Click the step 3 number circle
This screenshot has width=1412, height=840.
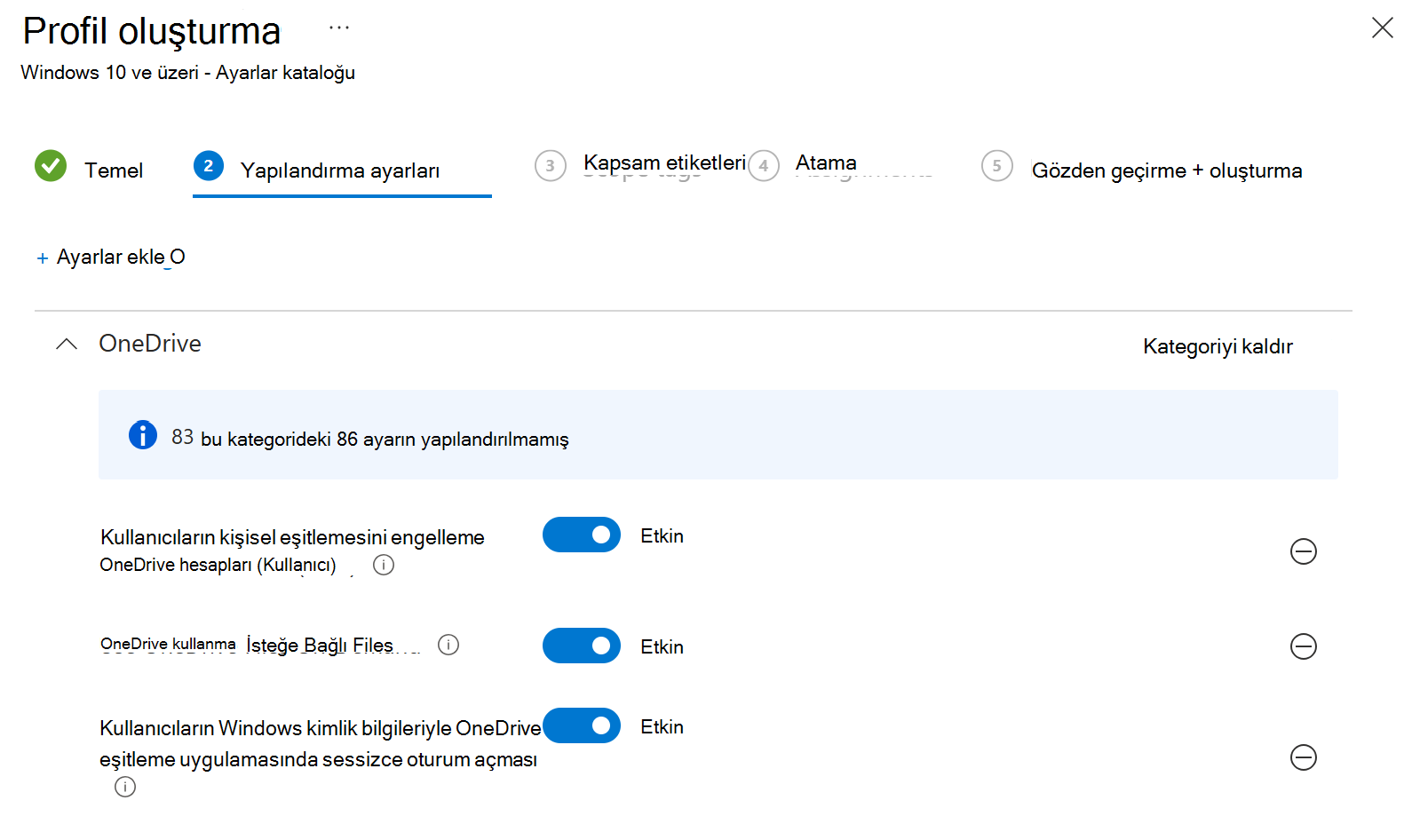tap(551, 165)
